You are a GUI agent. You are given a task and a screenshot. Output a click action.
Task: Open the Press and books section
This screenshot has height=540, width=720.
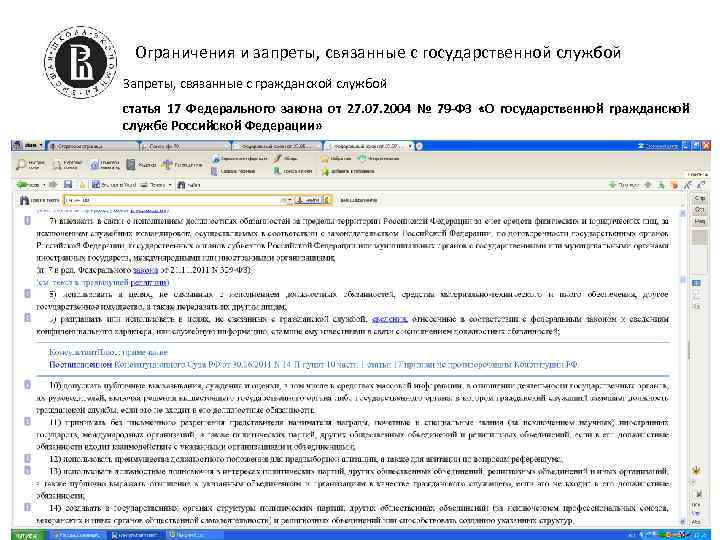click(x=293, y=171)
